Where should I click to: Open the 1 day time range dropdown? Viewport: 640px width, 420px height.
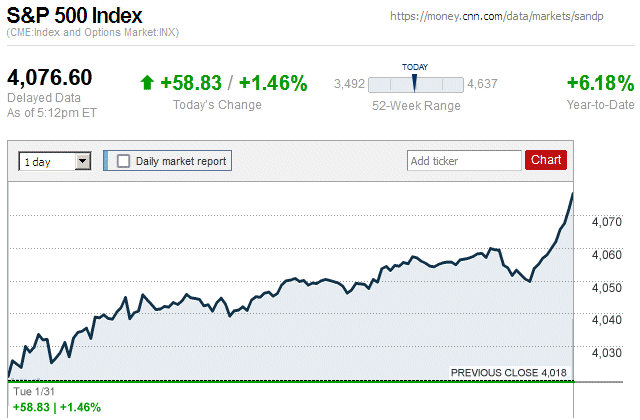(x=55, y=160)
